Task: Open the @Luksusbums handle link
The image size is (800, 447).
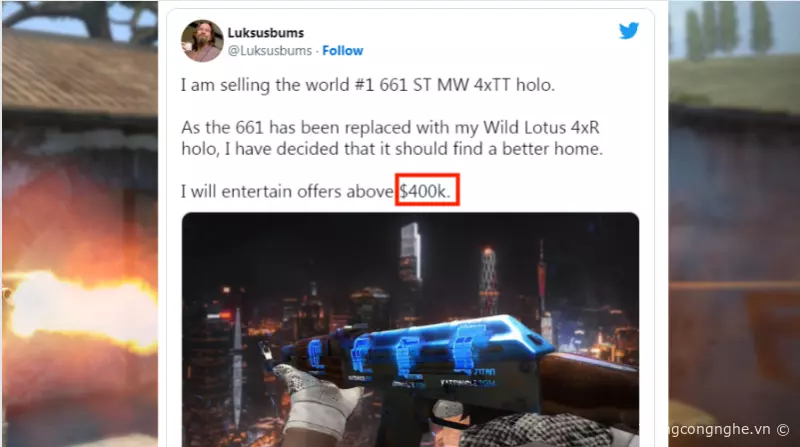Action: (269, 51)
